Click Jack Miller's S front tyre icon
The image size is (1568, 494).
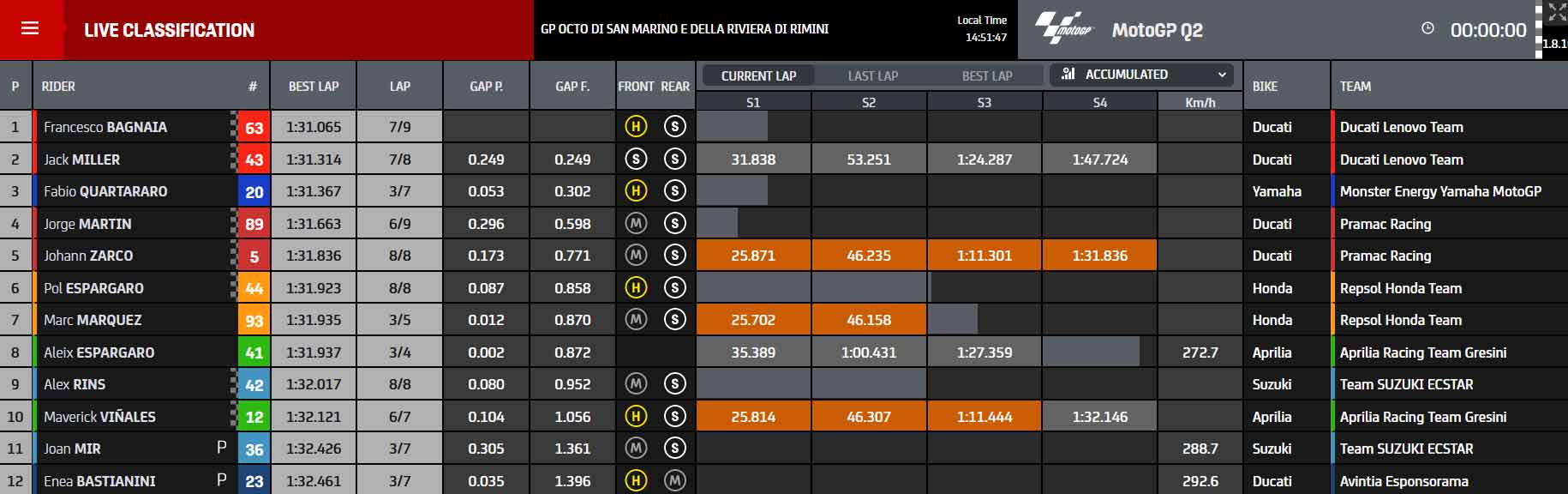636,160
